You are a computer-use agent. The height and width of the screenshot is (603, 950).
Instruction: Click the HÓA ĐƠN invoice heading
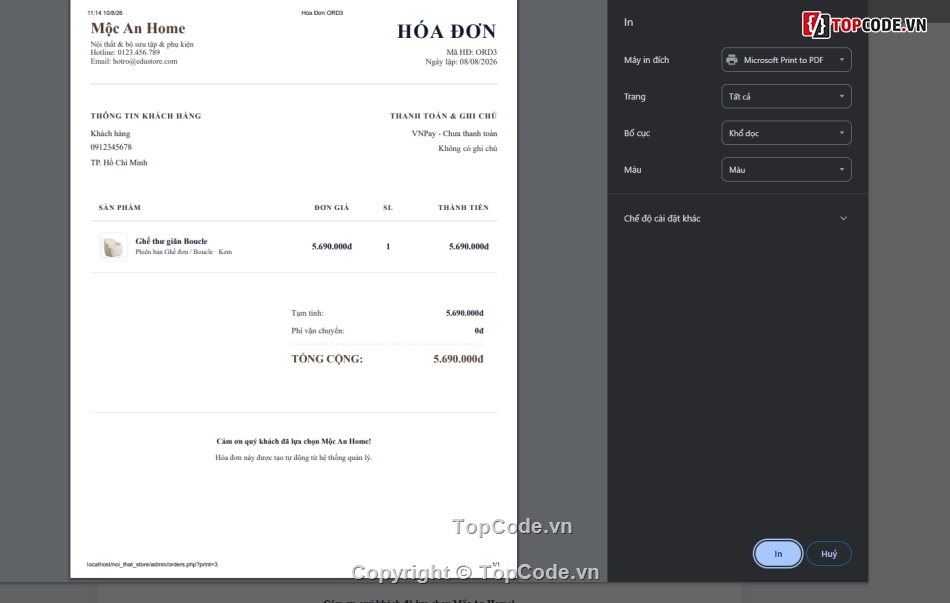(x=447, y=31)
